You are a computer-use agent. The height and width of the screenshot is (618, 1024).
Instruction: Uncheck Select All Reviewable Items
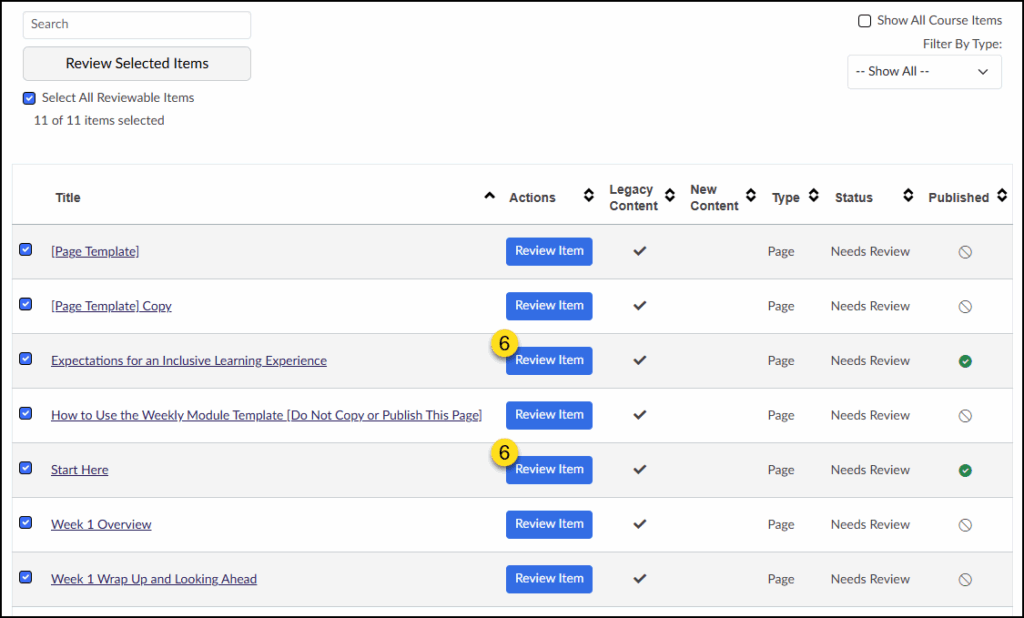pyautogui.click(x=28, y=97)
